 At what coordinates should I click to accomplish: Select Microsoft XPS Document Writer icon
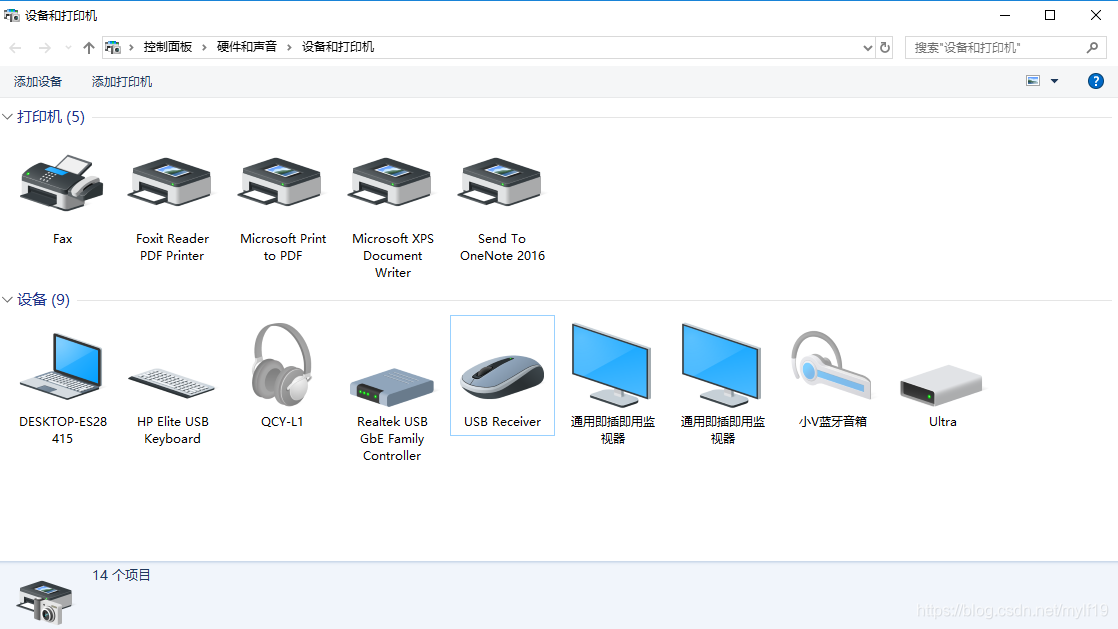[391, 181]
